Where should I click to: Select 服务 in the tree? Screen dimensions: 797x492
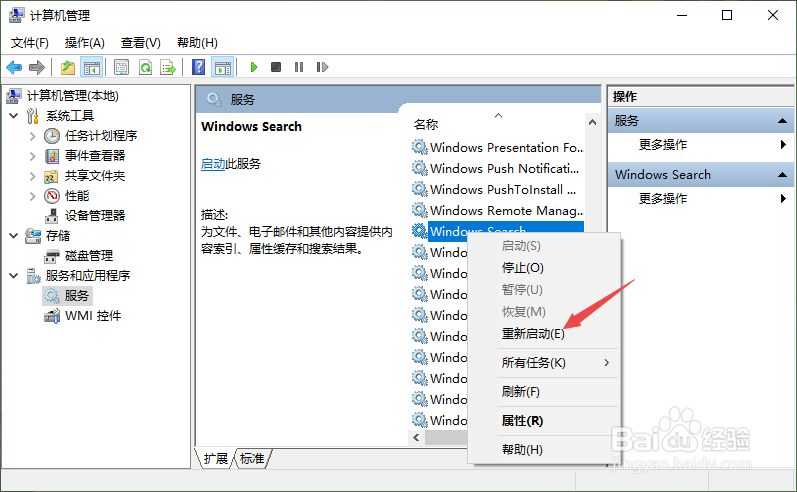(x=76, y=295)
